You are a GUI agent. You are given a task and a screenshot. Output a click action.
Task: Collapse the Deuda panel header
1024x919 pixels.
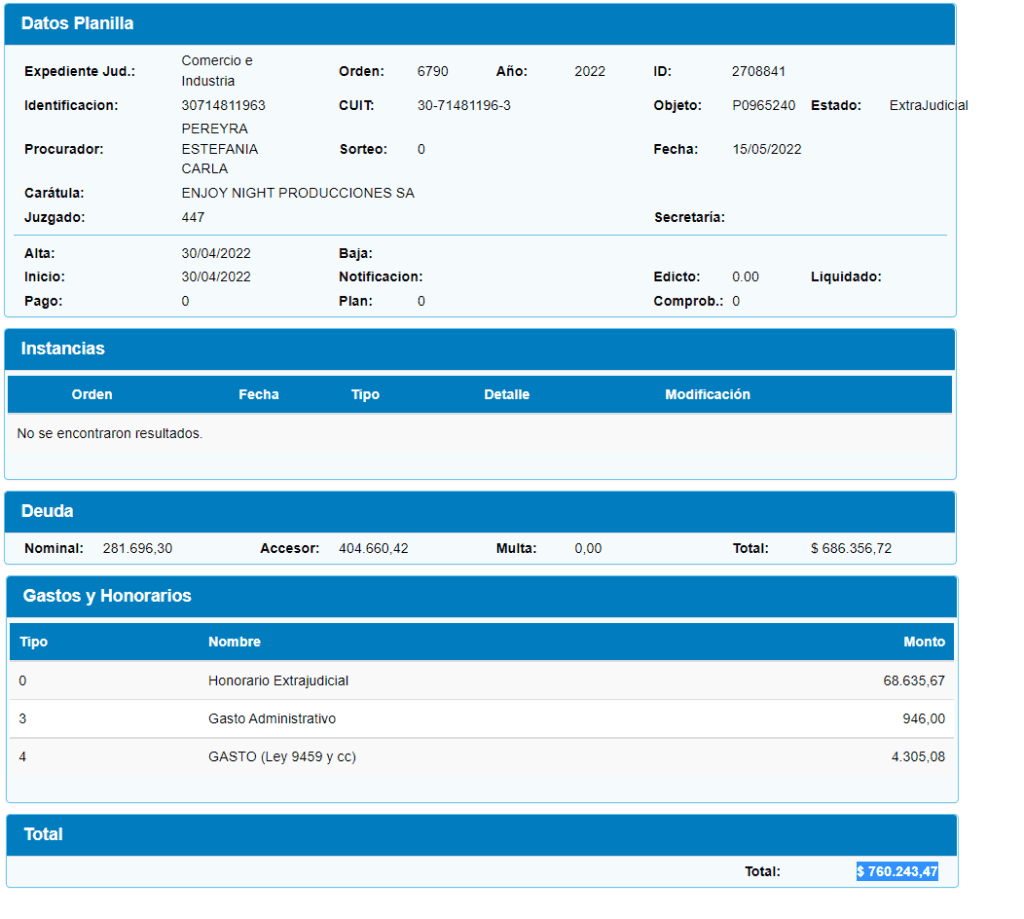tap(479, 511)
